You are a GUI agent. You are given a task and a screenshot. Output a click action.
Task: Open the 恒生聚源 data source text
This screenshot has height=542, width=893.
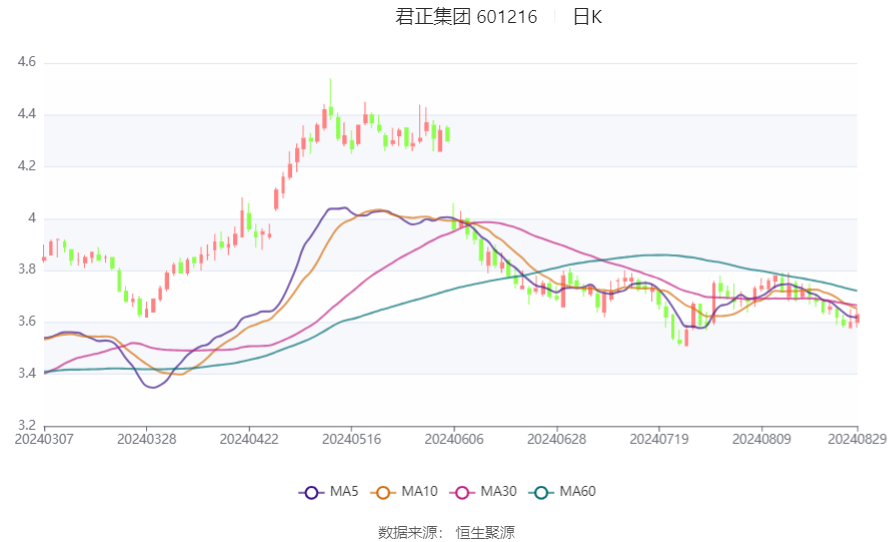coord(485,533)
